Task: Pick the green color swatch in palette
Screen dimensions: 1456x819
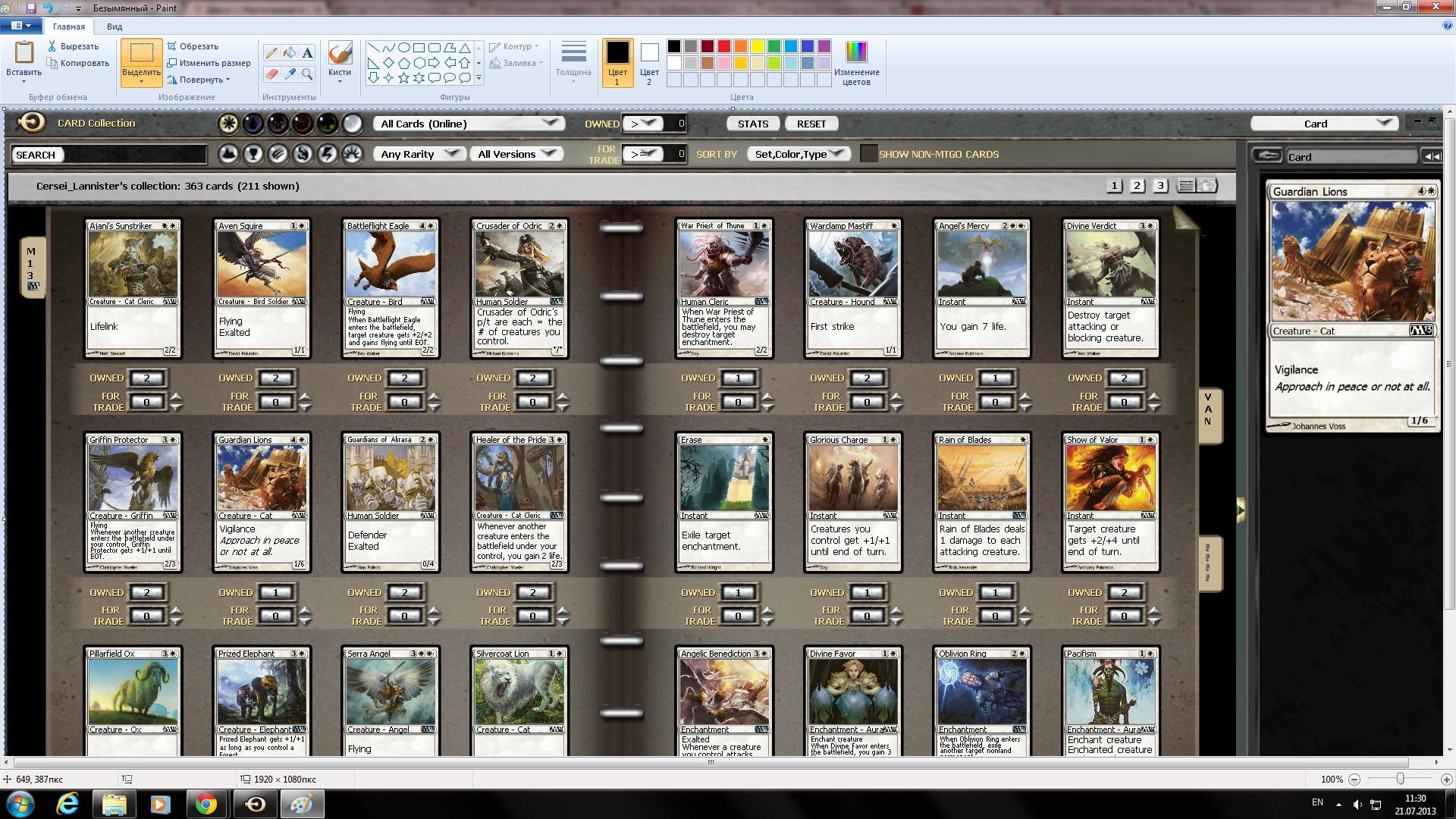Action: (773, 46)
